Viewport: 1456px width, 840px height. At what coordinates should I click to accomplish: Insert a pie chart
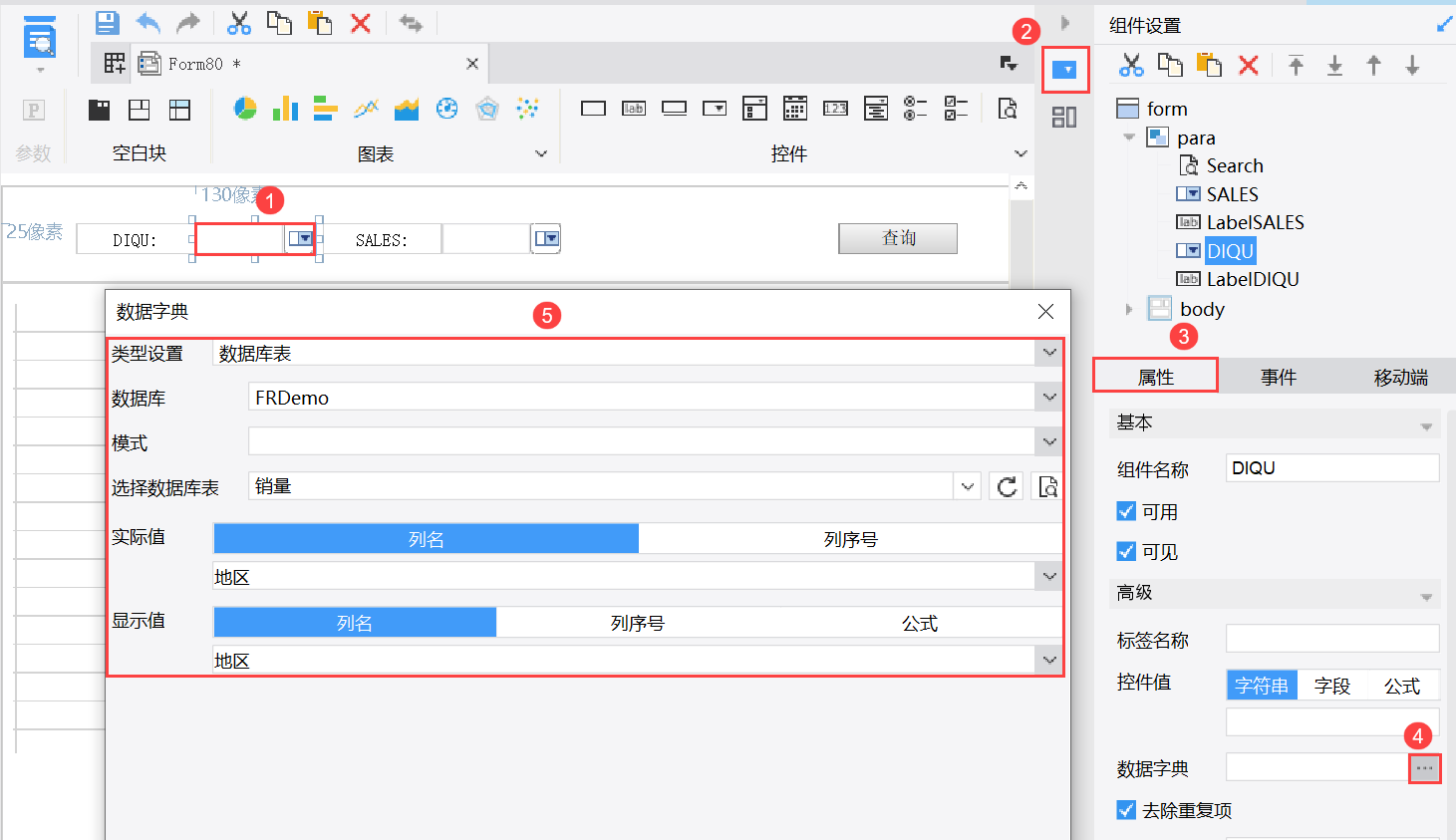[x=245, y=109]
